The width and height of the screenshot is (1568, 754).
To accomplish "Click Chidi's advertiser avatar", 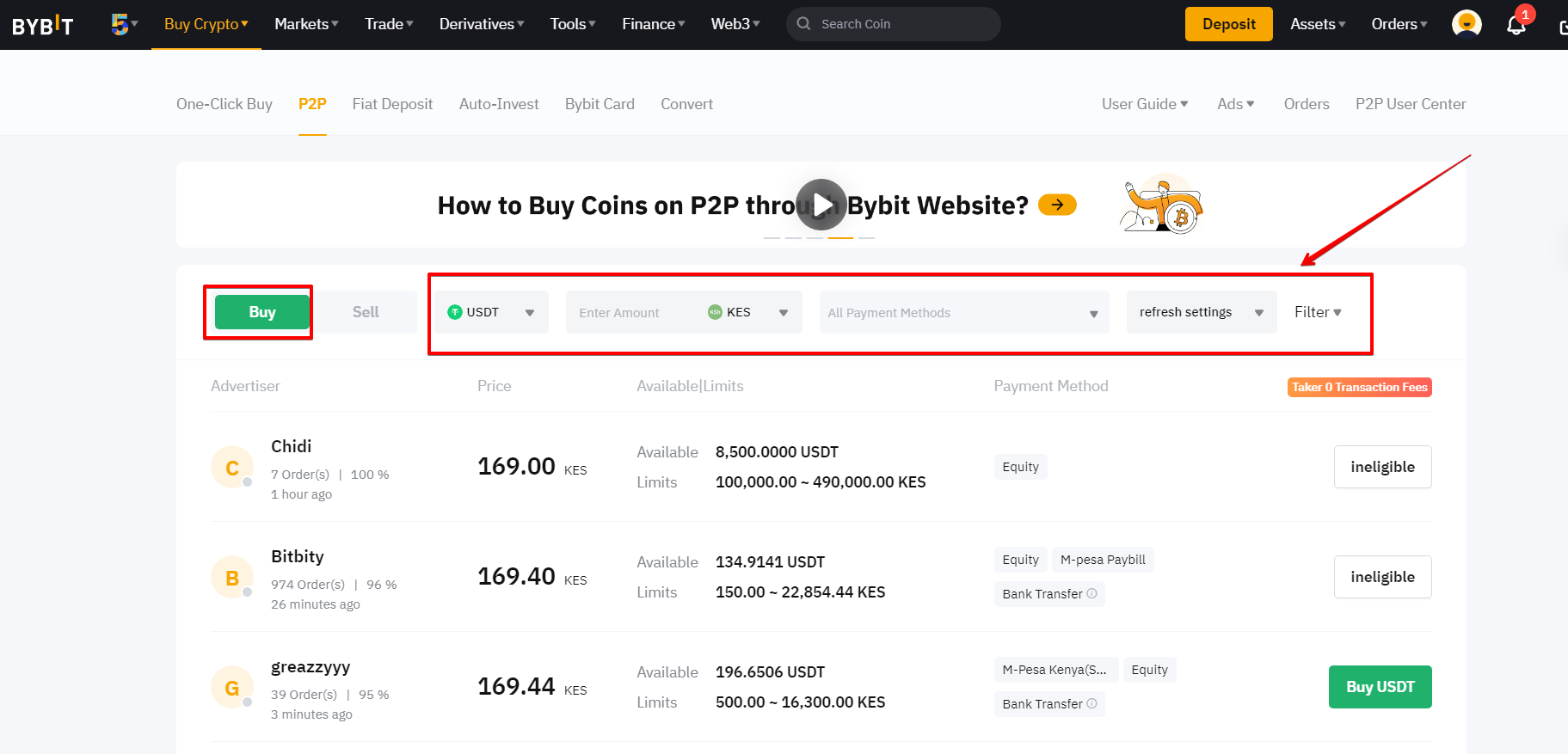I will 232,467.
